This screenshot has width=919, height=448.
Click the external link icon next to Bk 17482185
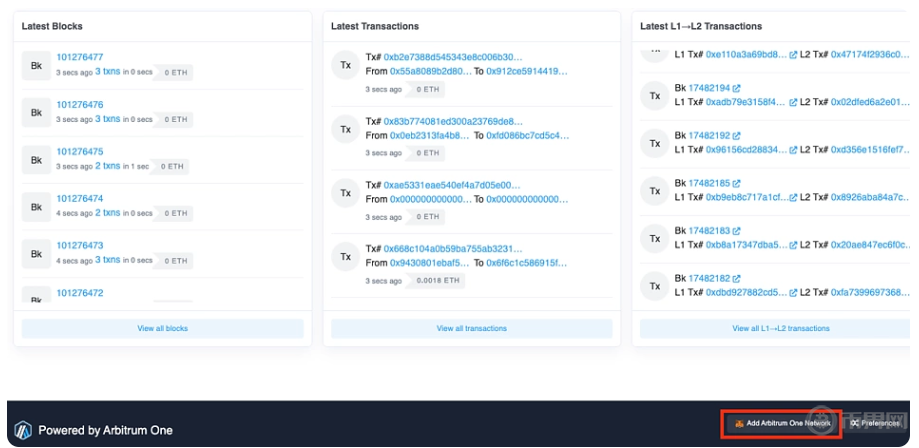pos(736,184)
